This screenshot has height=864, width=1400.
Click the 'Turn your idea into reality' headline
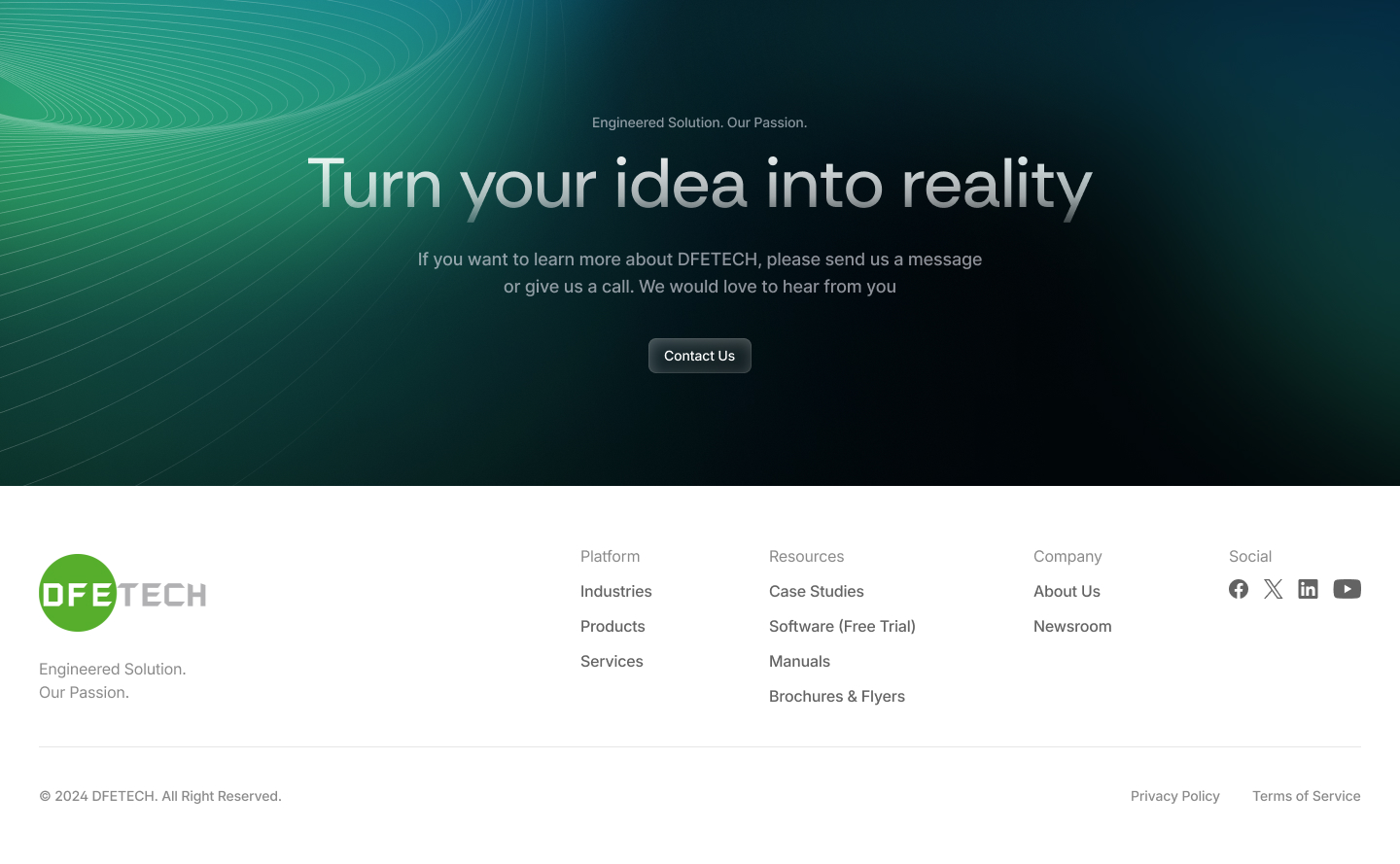(700, 186)
